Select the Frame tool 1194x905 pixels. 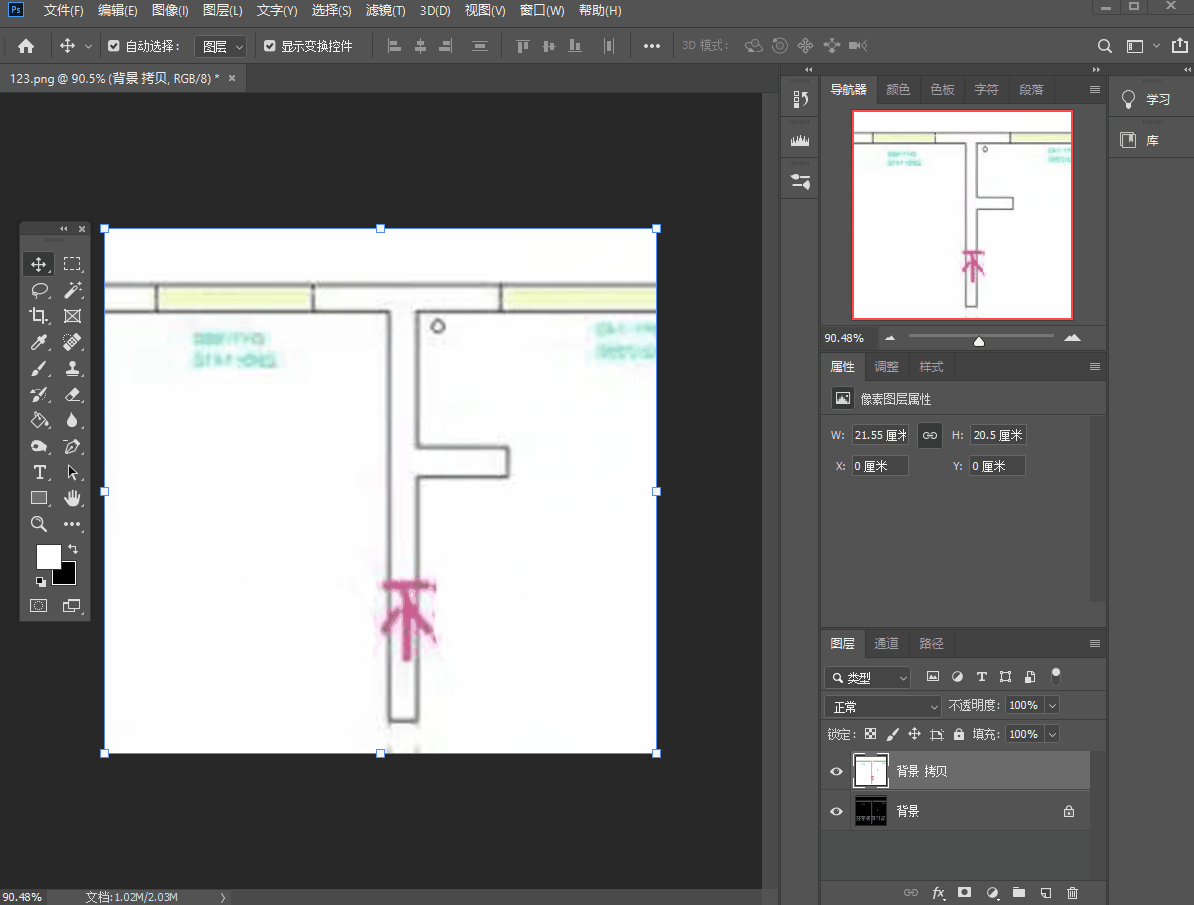coord(72,316)
